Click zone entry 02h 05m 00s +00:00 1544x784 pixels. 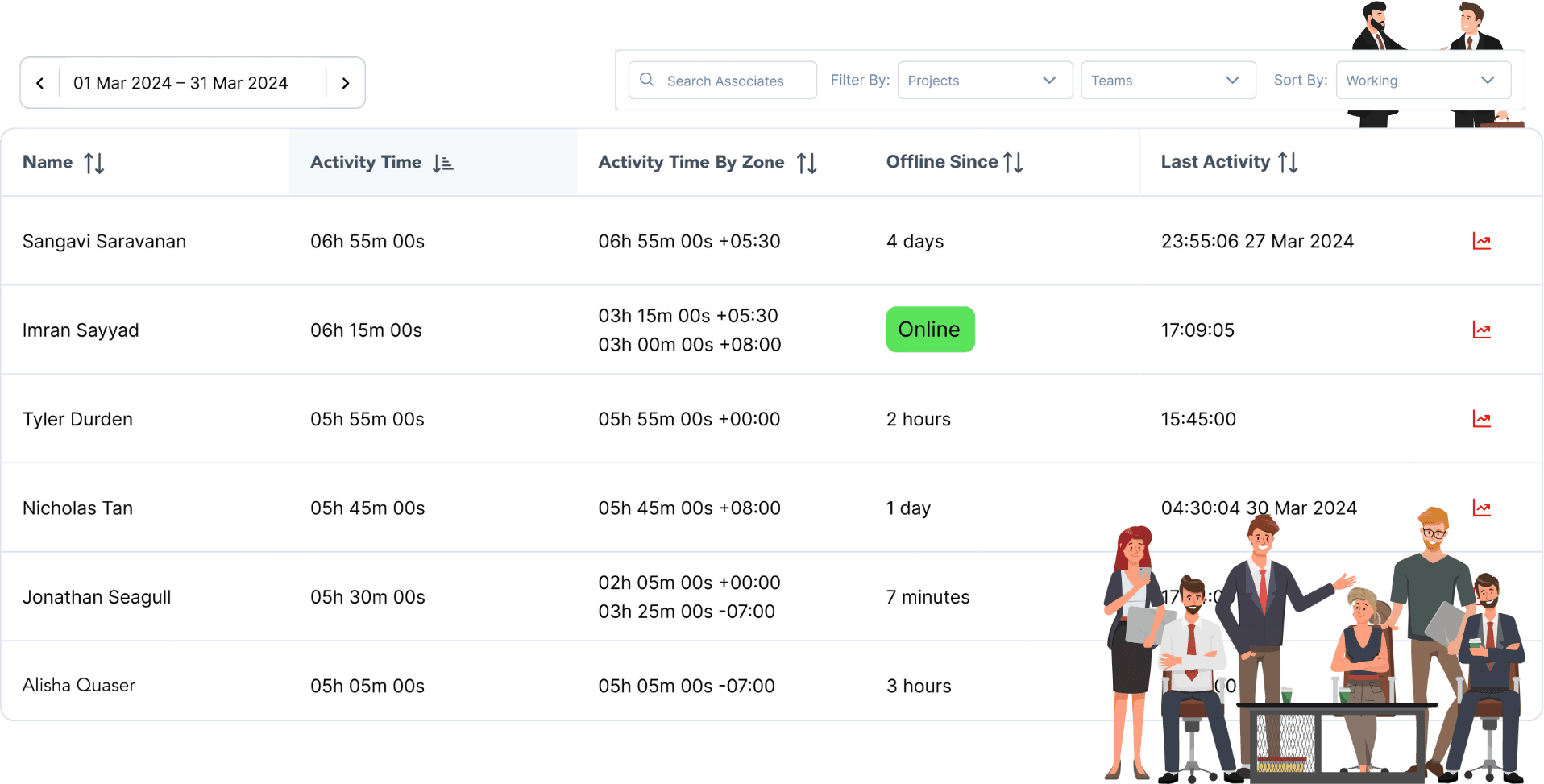tap(689, 583)
